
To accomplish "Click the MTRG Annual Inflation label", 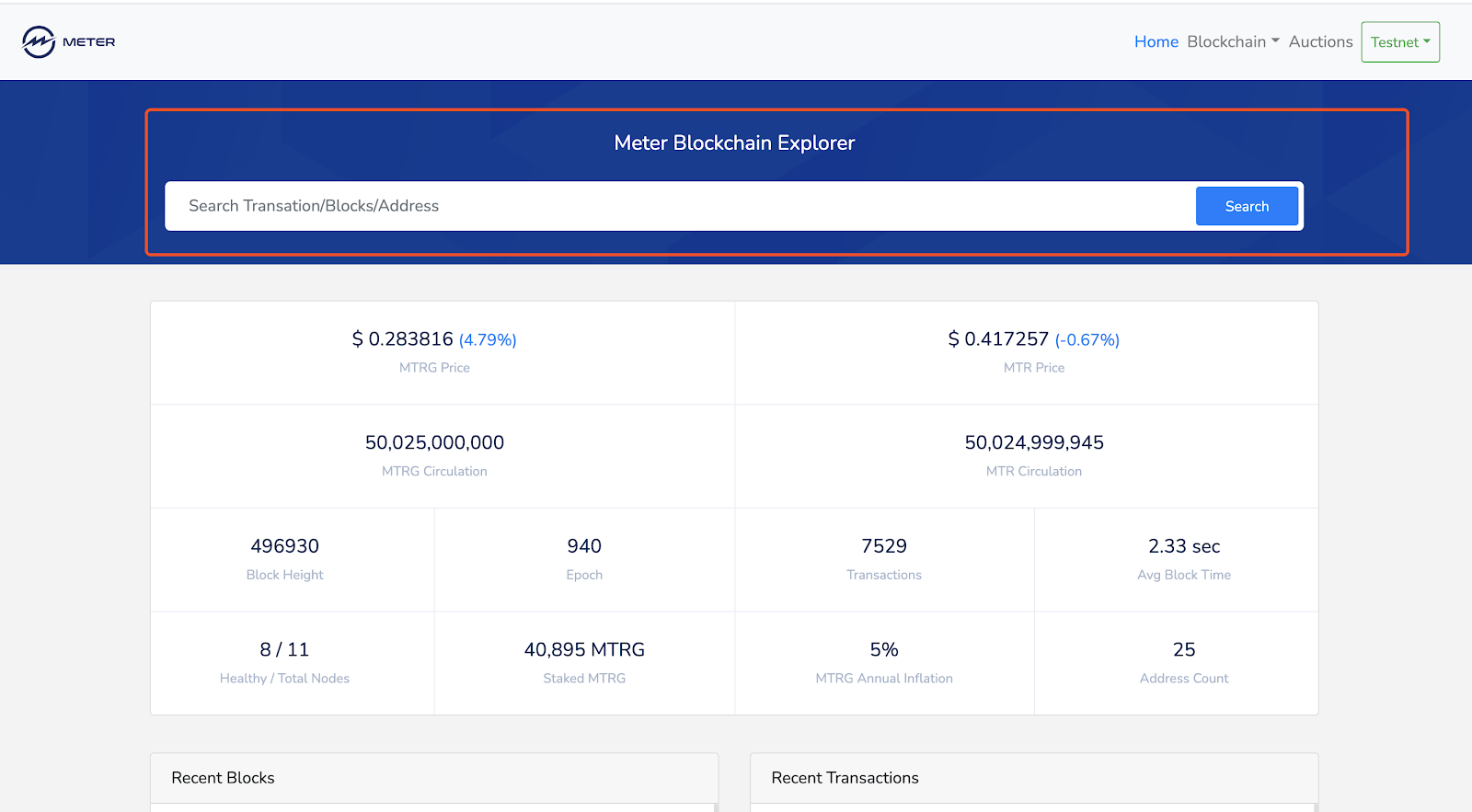I will (x=884, y=679).
